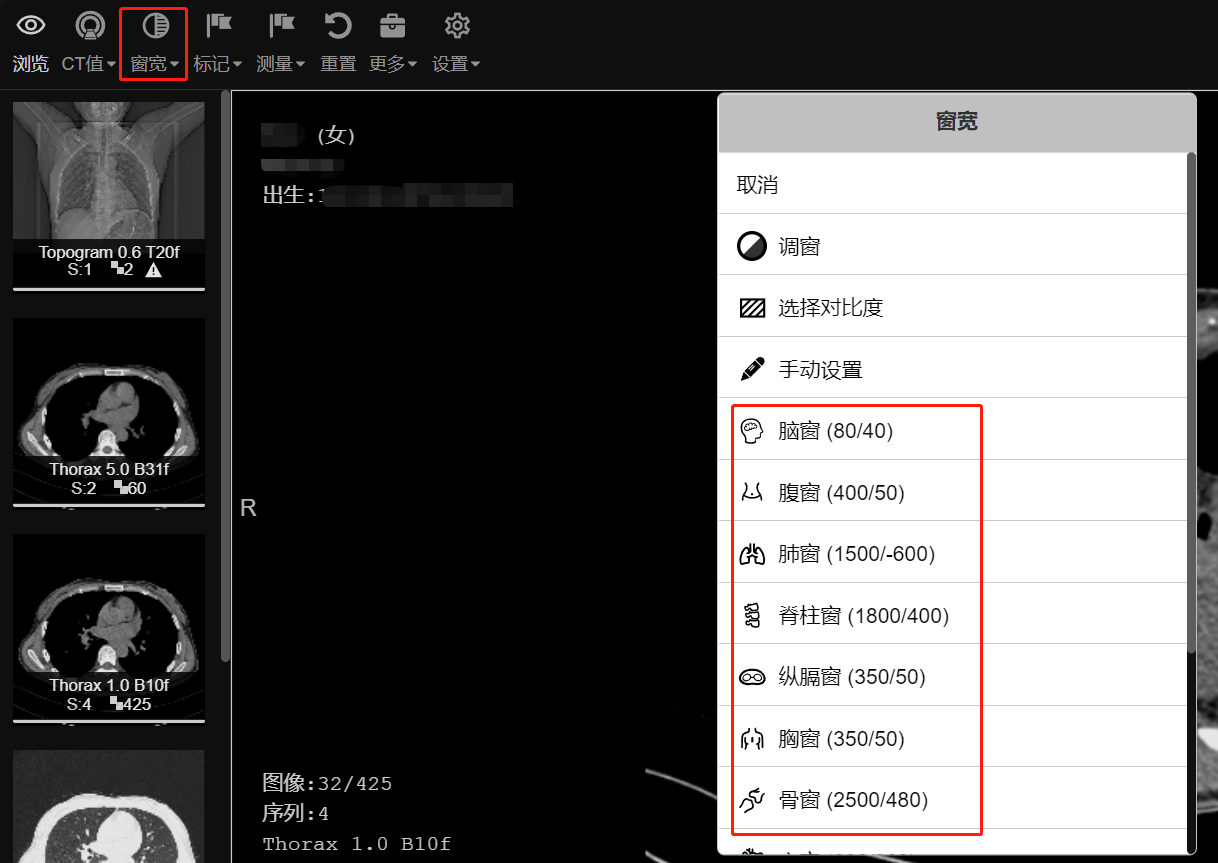
Task: Expand the CT值 dropdown label
Action: click(89, 64)
